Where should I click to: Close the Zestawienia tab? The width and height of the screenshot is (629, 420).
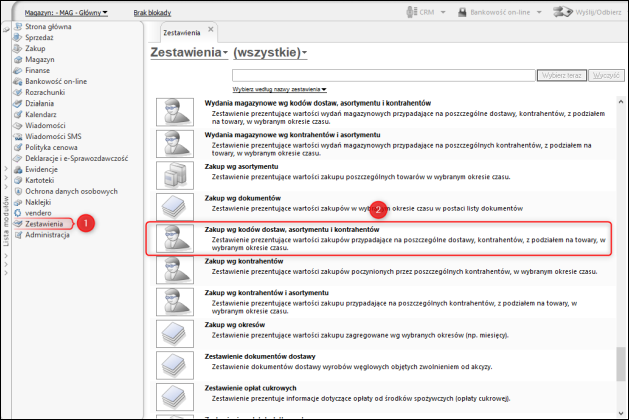pos(211,29)
